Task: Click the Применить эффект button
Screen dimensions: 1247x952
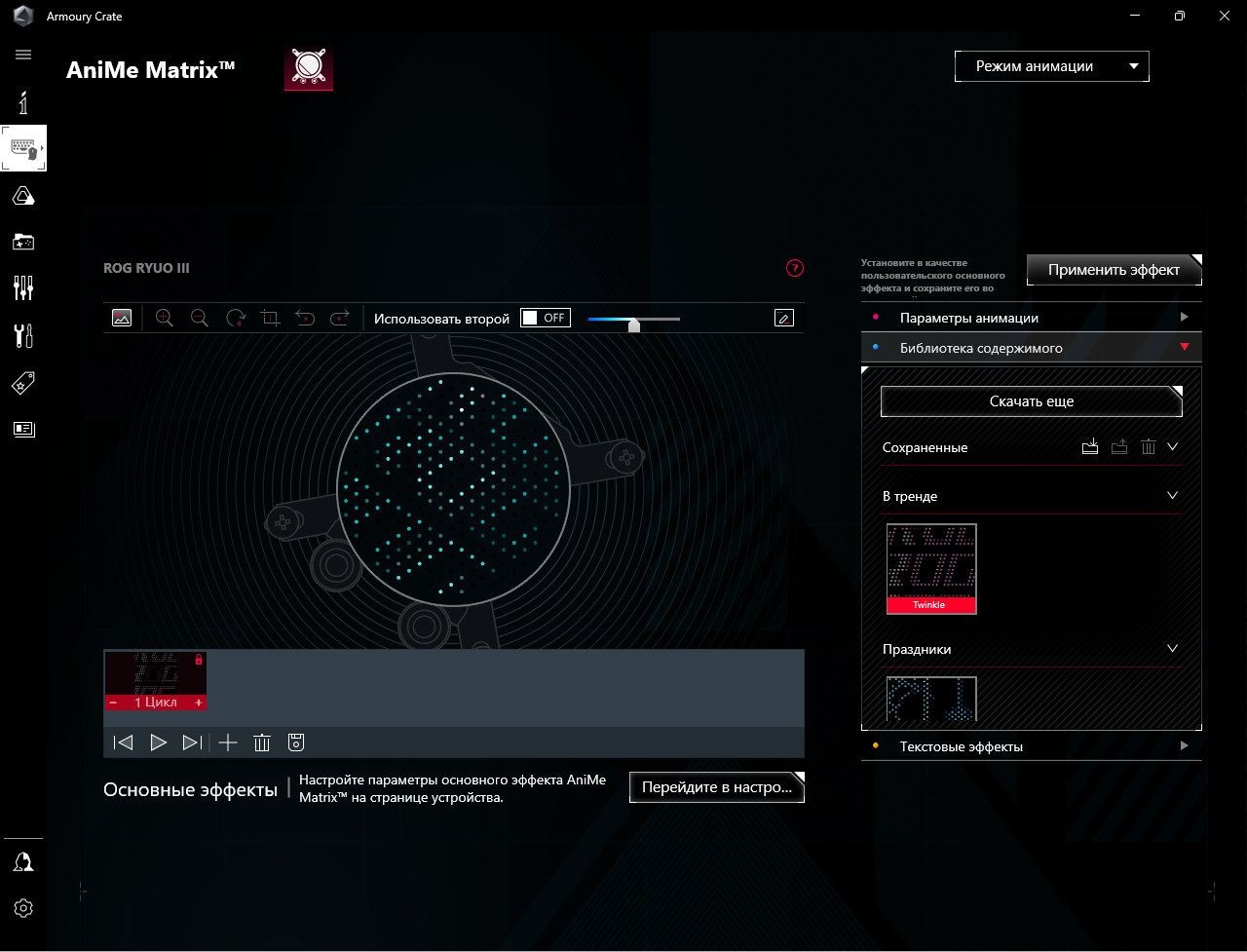Action: [x=1115, y=270]
